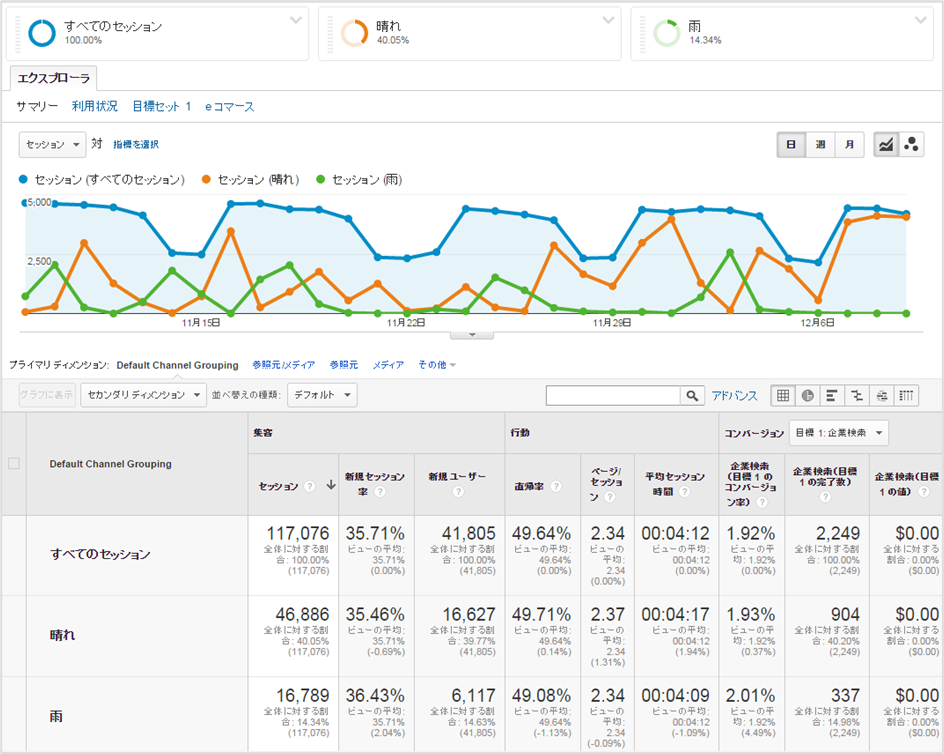The image size is (944, 754).
Task: Click the 46,886 sessions value
Action: 302,614
